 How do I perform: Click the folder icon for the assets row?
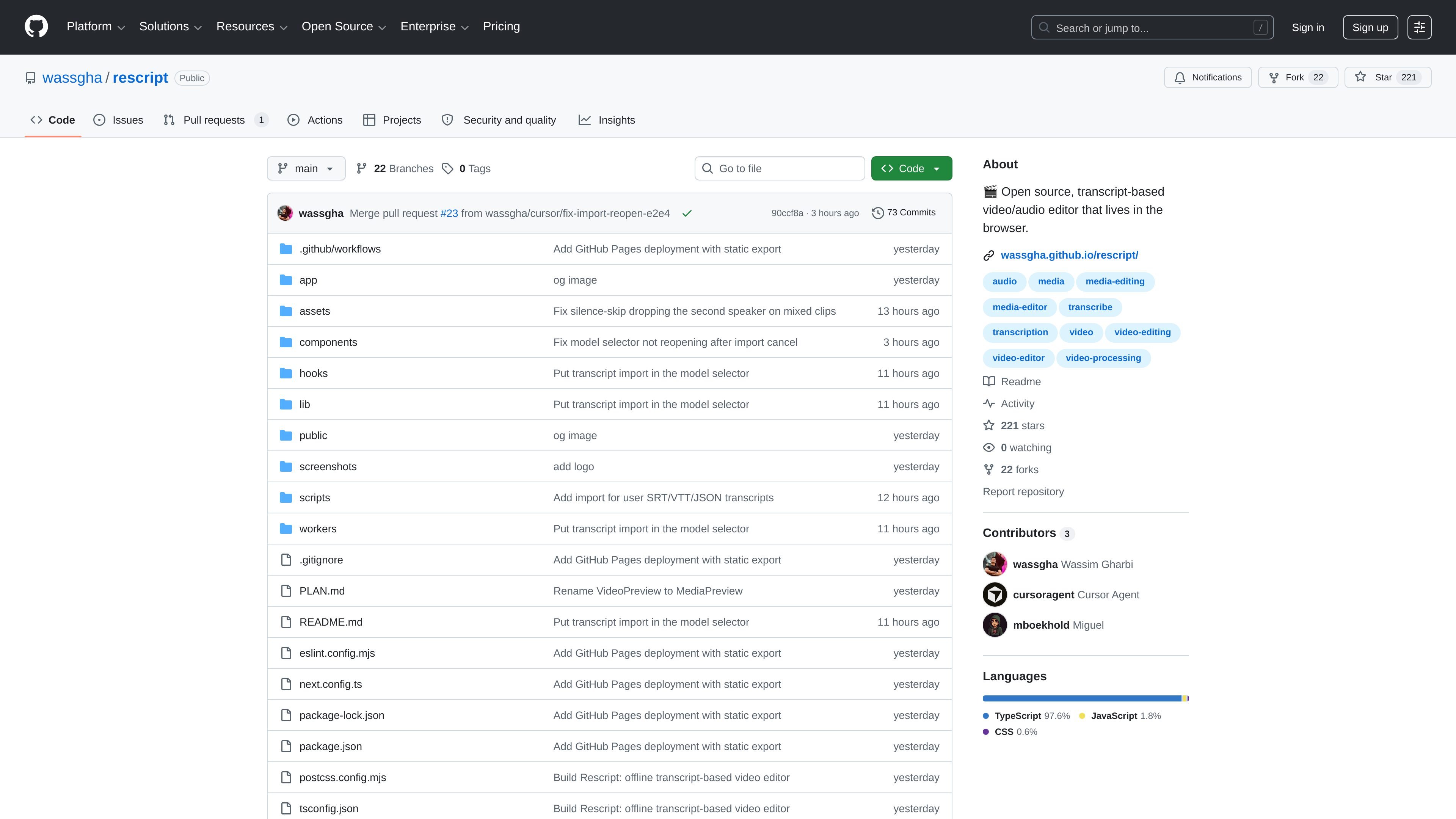286,311
